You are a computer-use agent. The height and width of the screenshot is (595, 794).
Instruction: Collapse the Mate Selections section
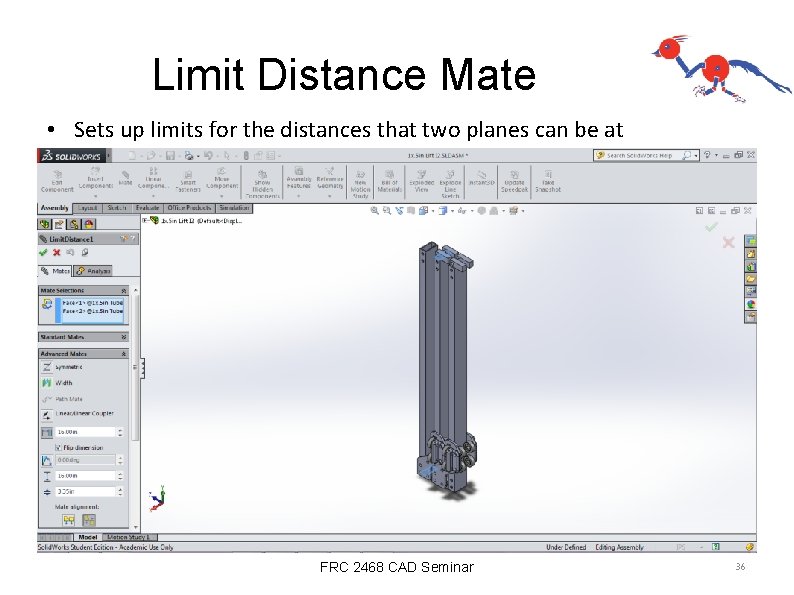coord(124,290)
